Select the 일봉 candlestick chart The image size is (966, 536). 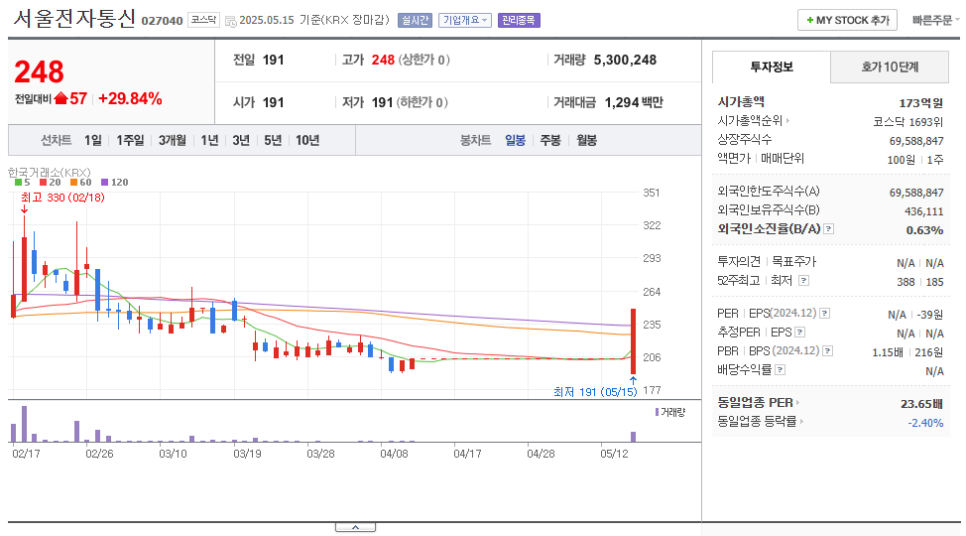coord(515,140)
